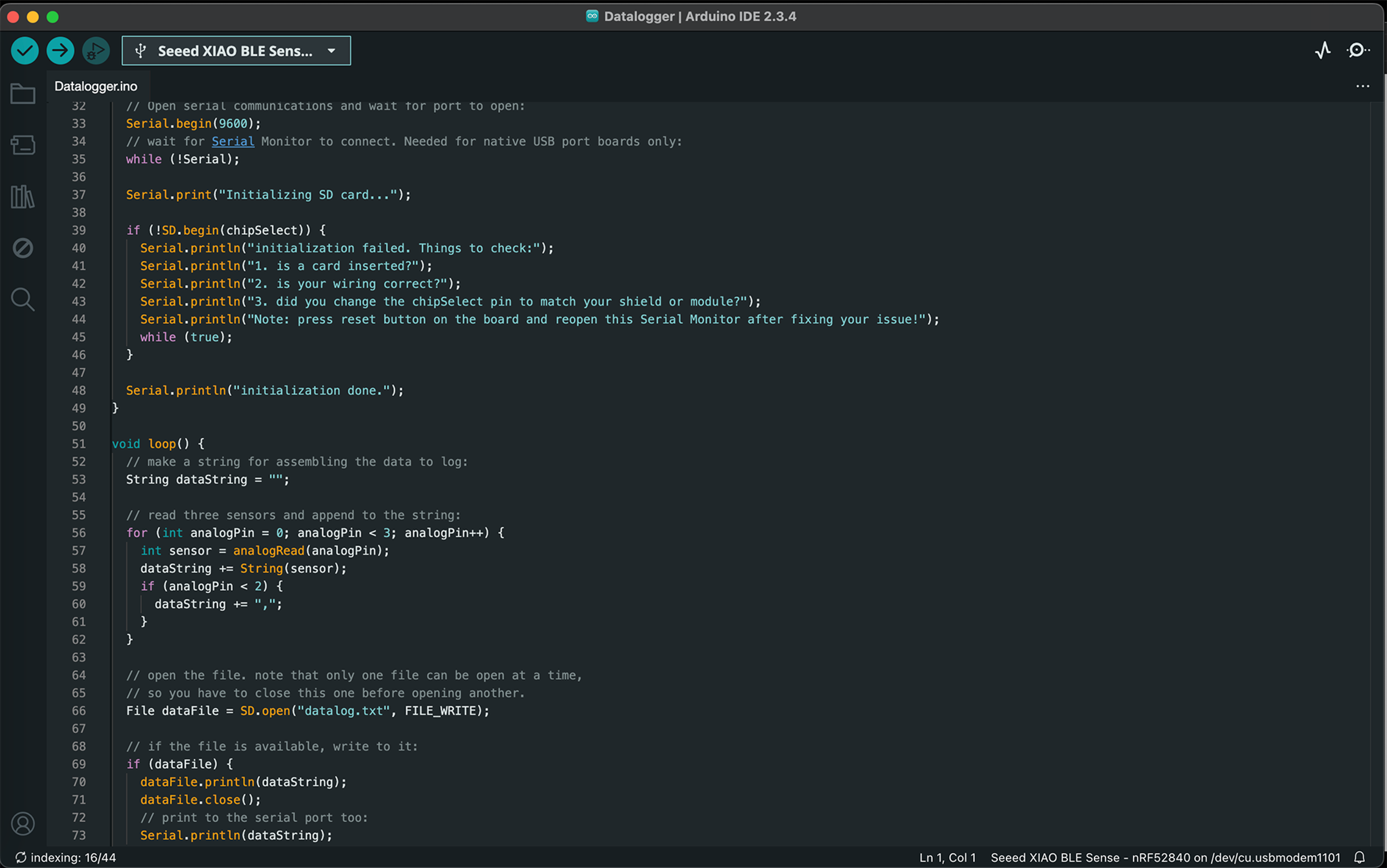Open the Search panel in sidebar
Viewport: 1387px width, 868px height.
(23, 299)
